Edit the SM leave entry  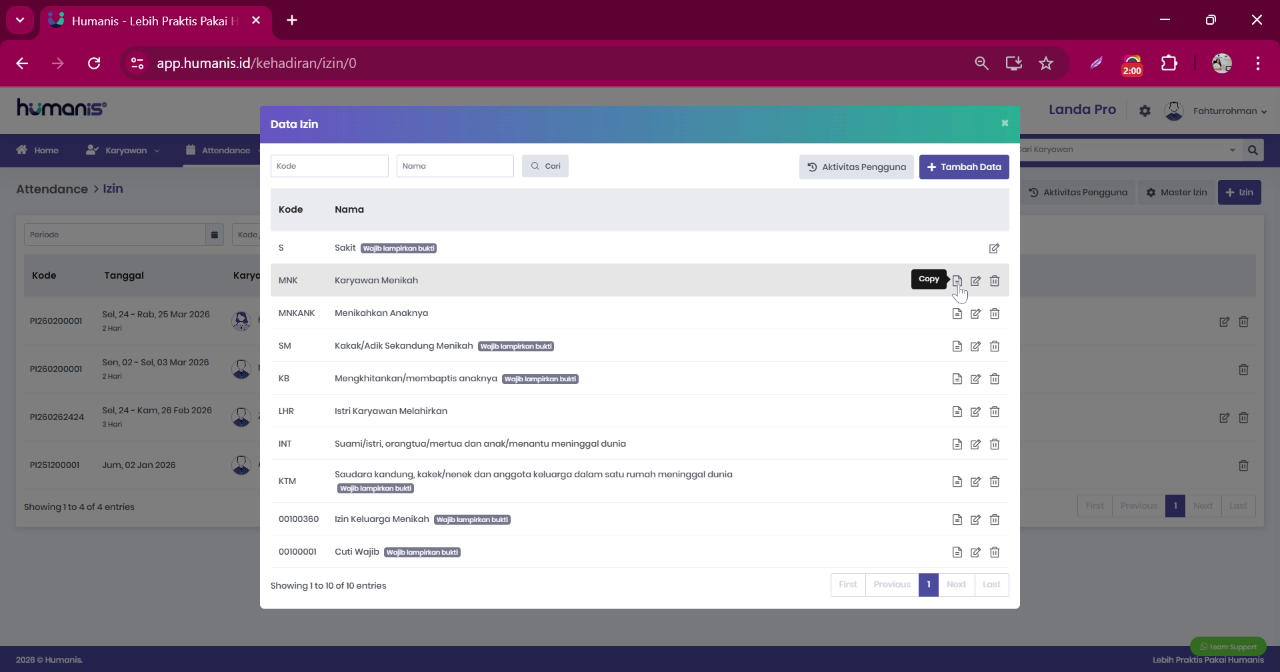(976, 346)
